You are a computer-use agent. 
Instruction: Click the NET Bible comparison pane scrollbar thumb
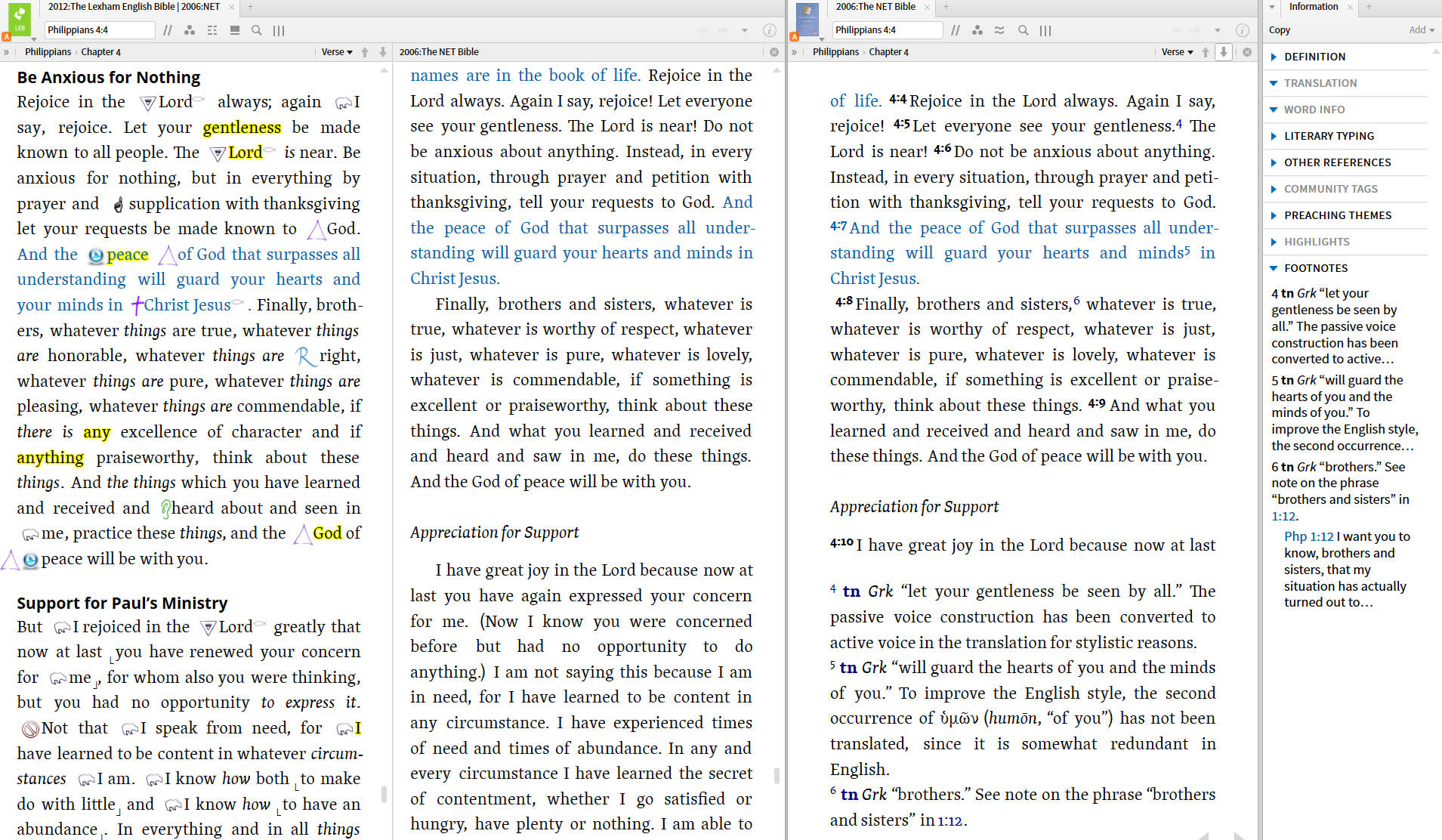click(777, 776)
